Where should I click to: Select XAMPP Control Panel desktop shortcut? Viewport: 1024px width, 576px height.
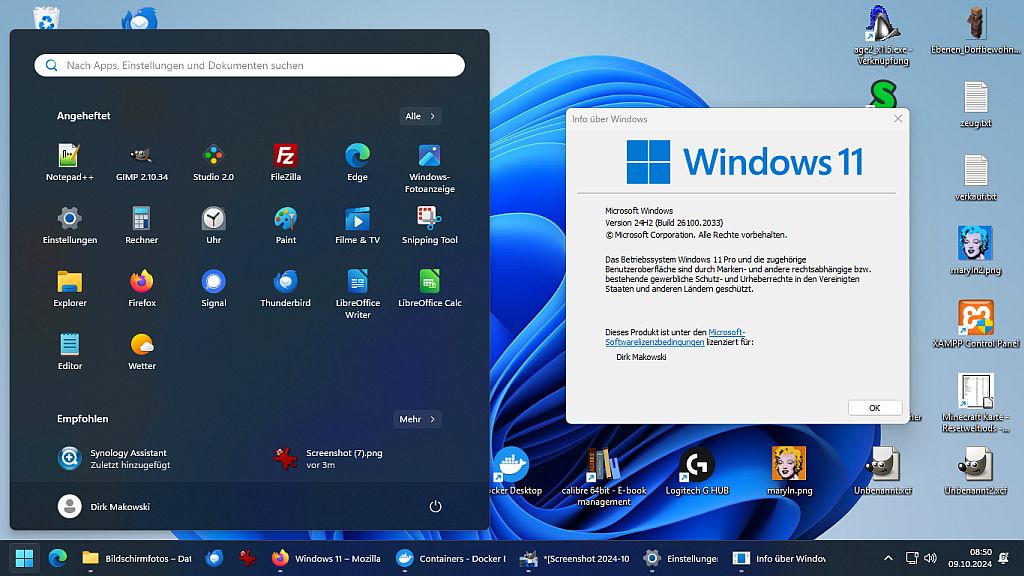[x=976, y=324]
